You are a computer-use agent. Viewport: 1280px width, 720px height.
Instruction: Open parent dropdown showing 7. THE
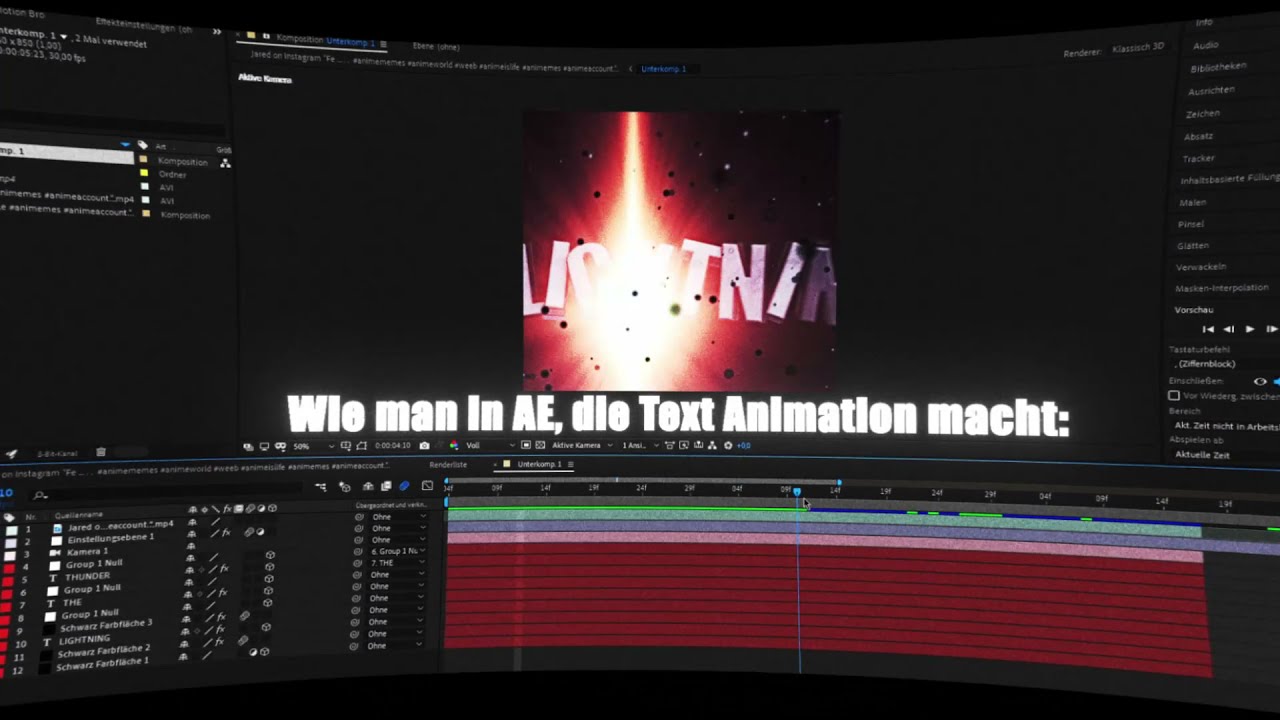coord(397,563)
